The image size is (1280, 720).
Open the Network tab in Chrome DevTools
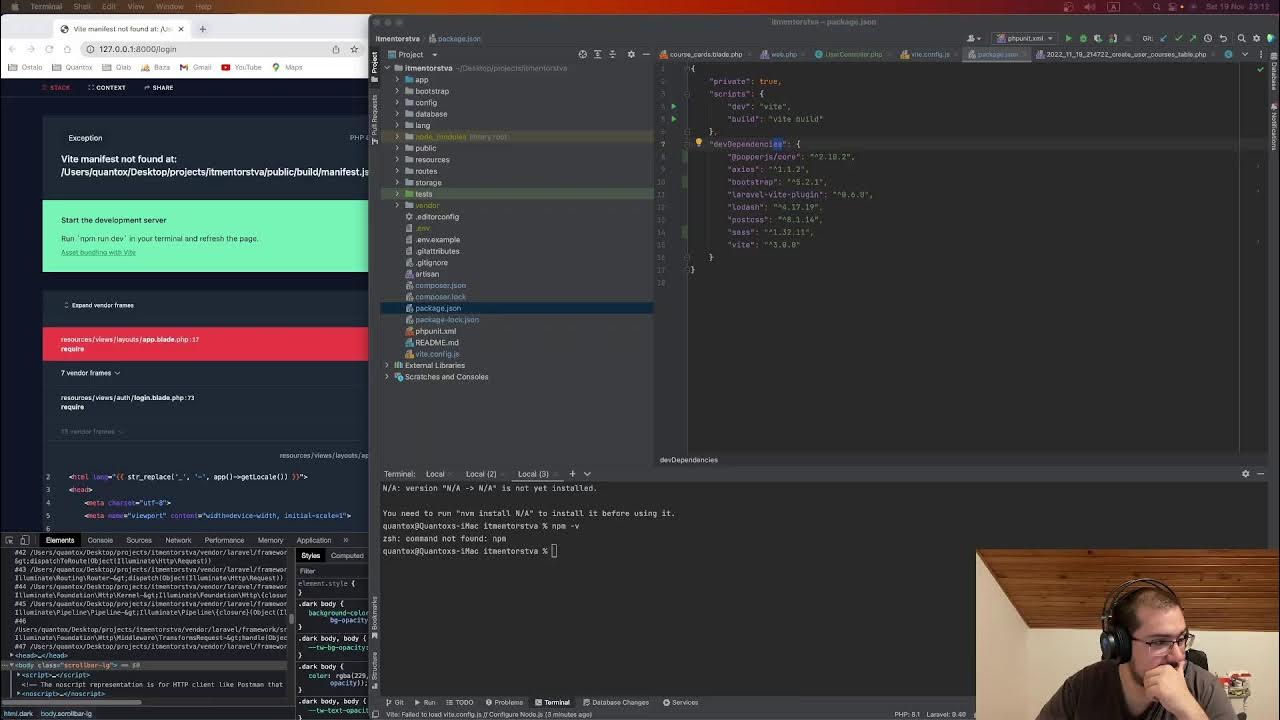[178, 540]
